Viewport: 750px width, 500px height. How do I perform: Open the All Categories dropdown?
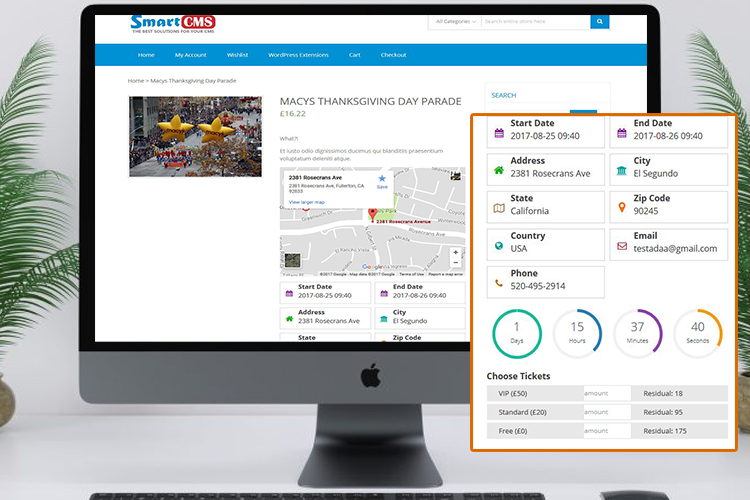tap(454, 21)
